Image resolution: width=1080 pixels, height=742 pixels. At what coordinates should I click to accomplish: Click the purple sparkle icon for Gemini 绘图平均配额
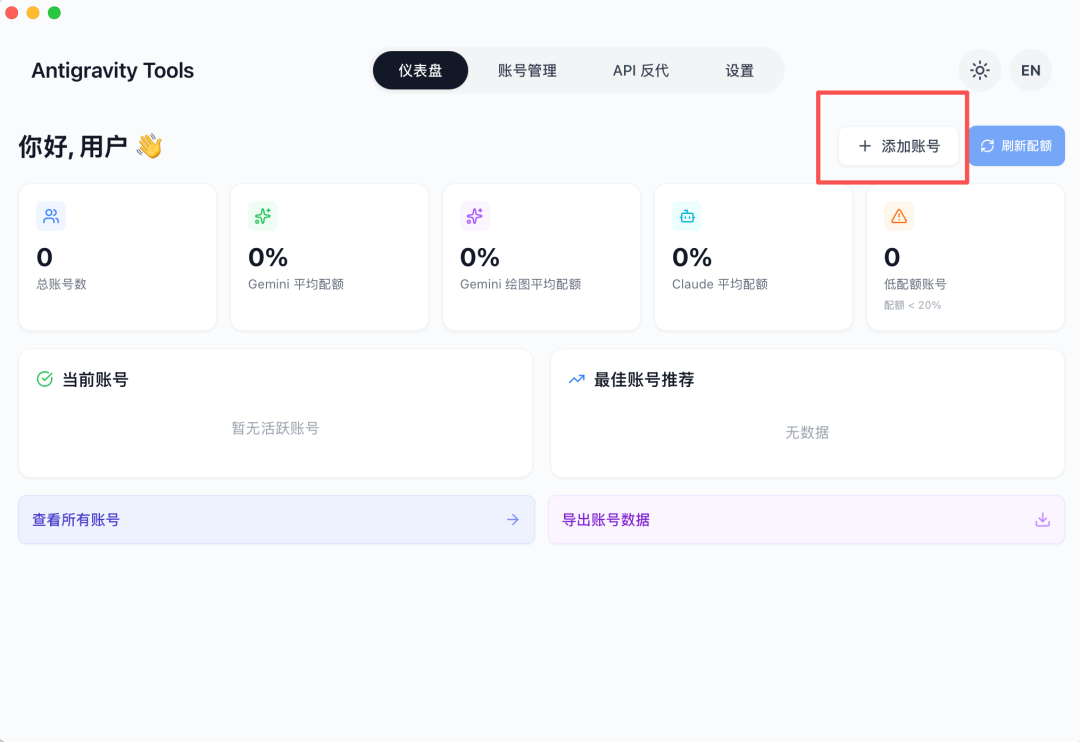pos(475,216)
